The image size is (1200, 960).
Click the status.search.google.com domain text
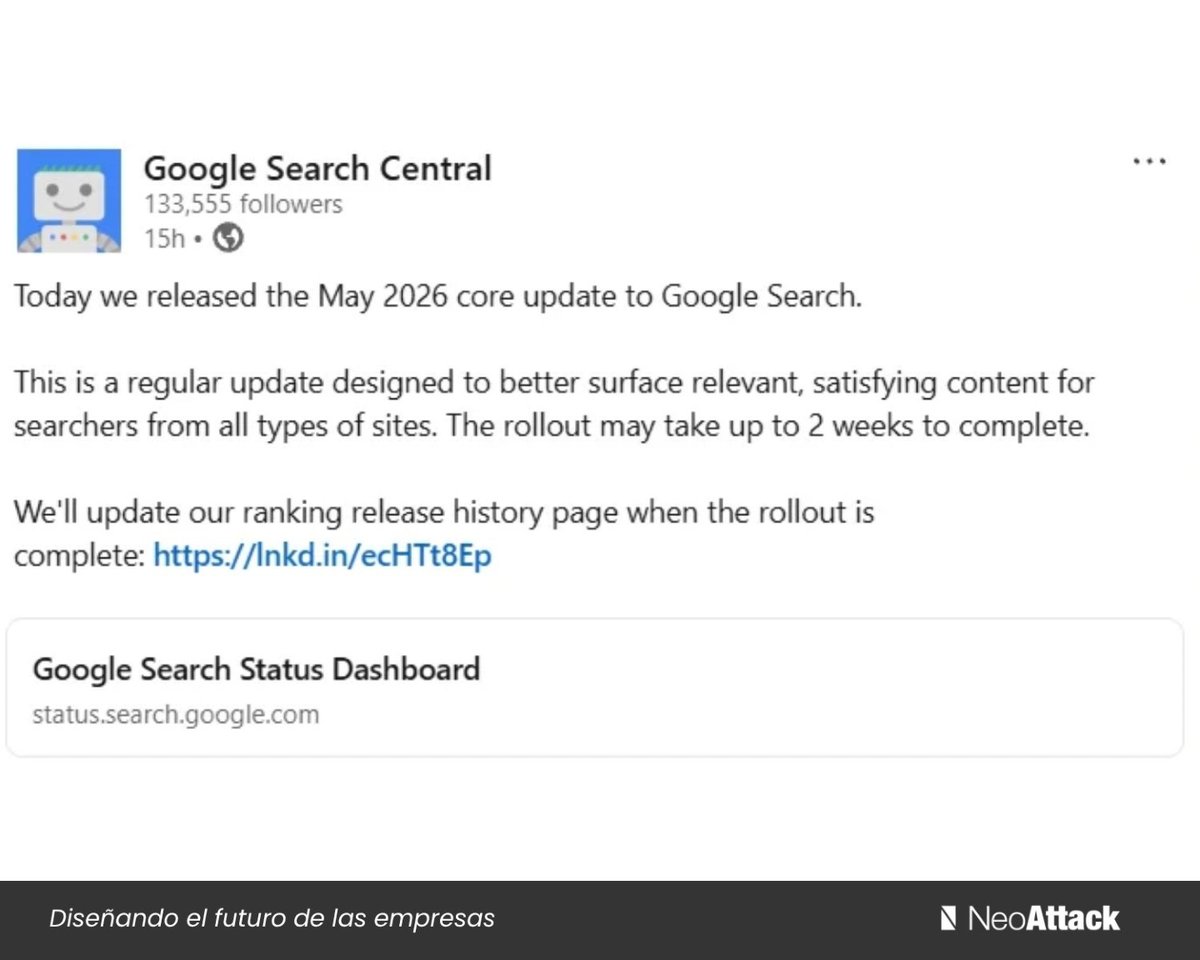(x=176, y=715)
